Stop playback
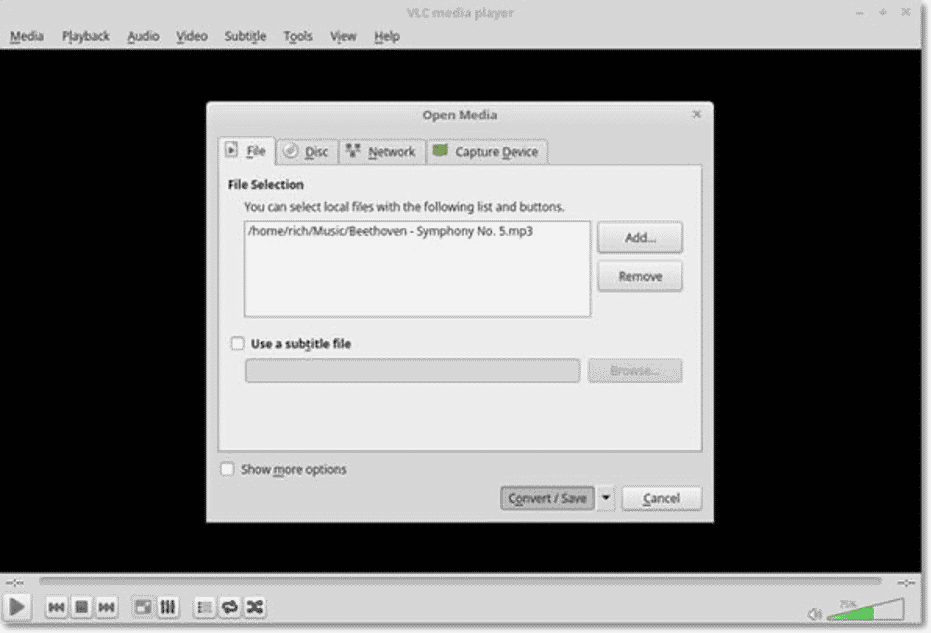This screenshot has width=931, height=633. pyautogui.click(x=82, y=606)
